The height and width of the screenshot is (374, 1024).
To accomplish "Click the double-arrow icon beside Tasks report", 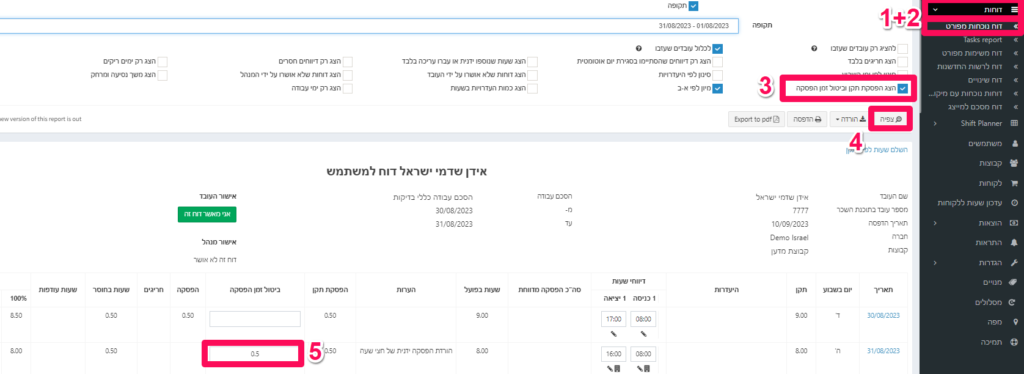I will 1016,40.
